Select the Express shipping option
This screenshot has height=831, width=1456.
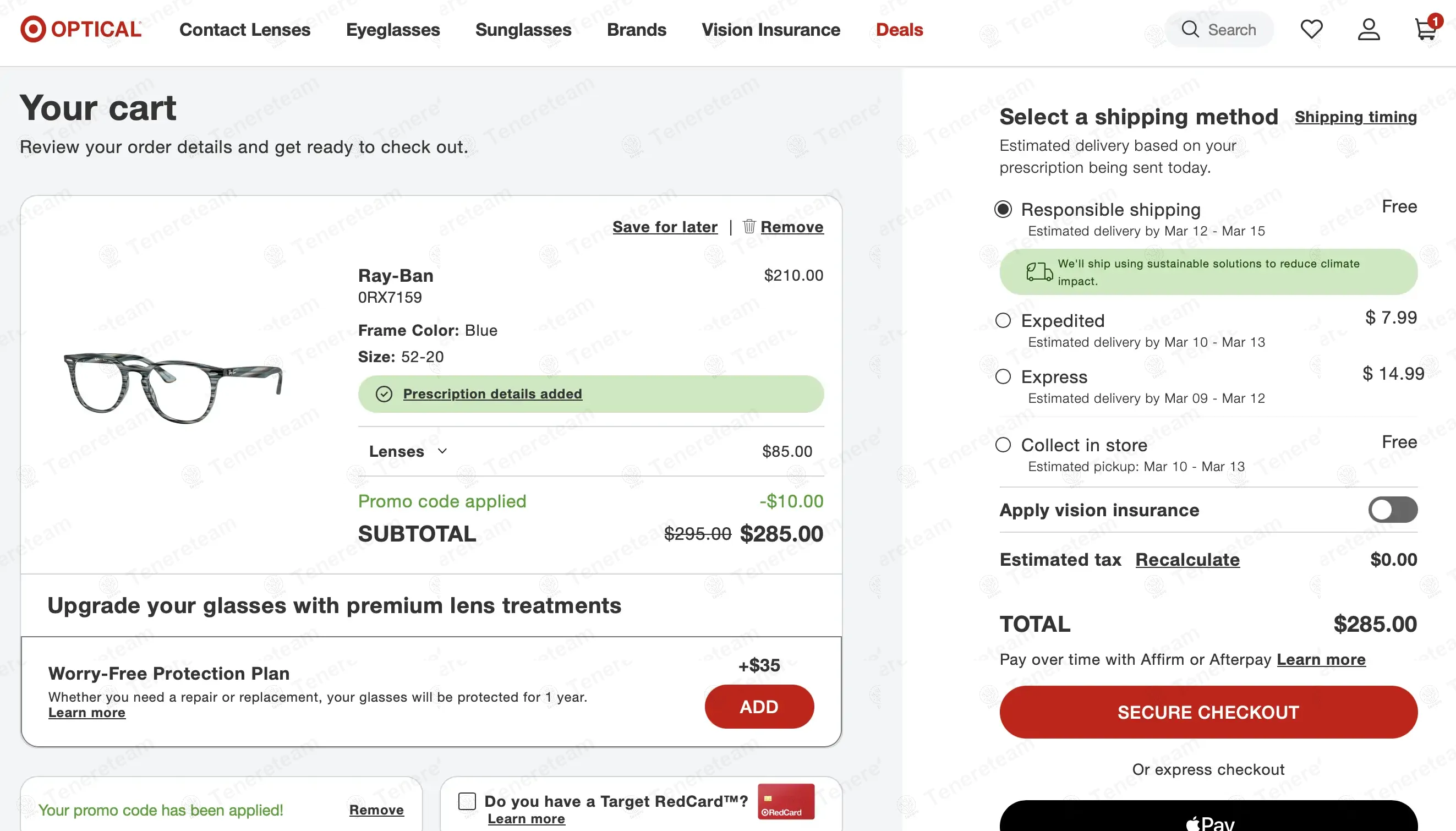coord(1003,376)
